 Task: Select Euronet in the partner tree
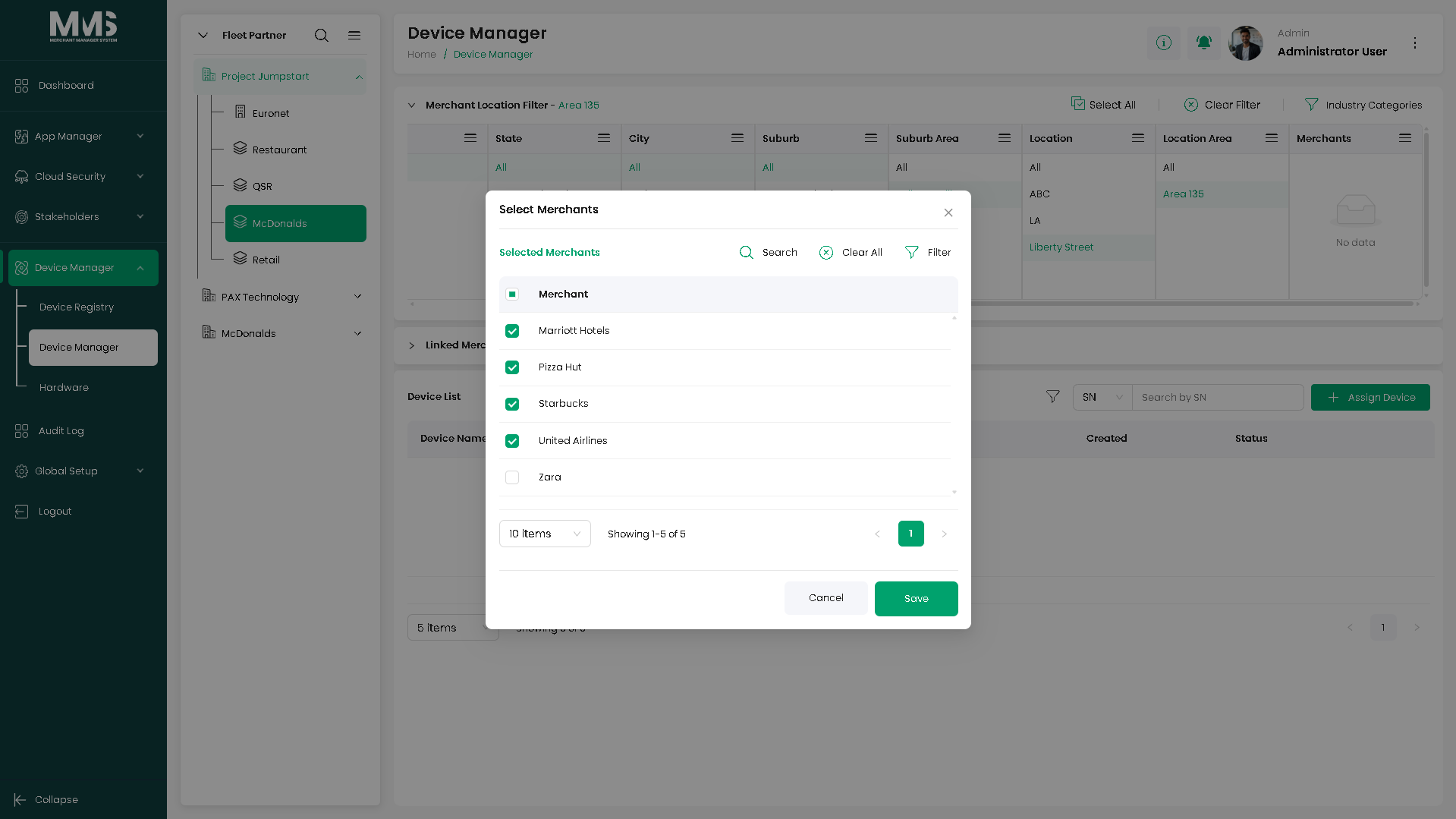271,114
